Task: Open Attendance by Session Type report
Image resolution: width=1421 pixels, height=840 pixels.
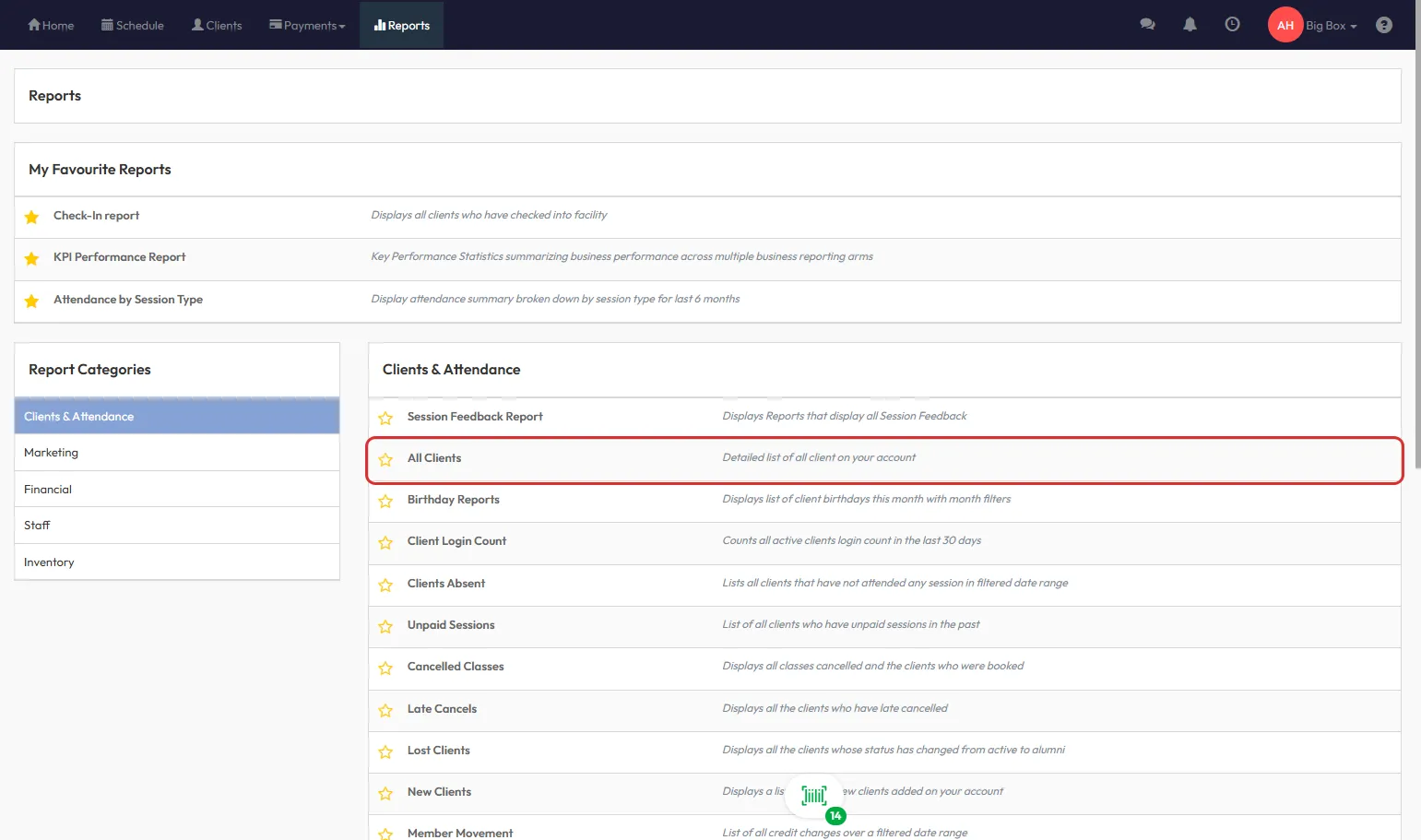Action: 128,300
